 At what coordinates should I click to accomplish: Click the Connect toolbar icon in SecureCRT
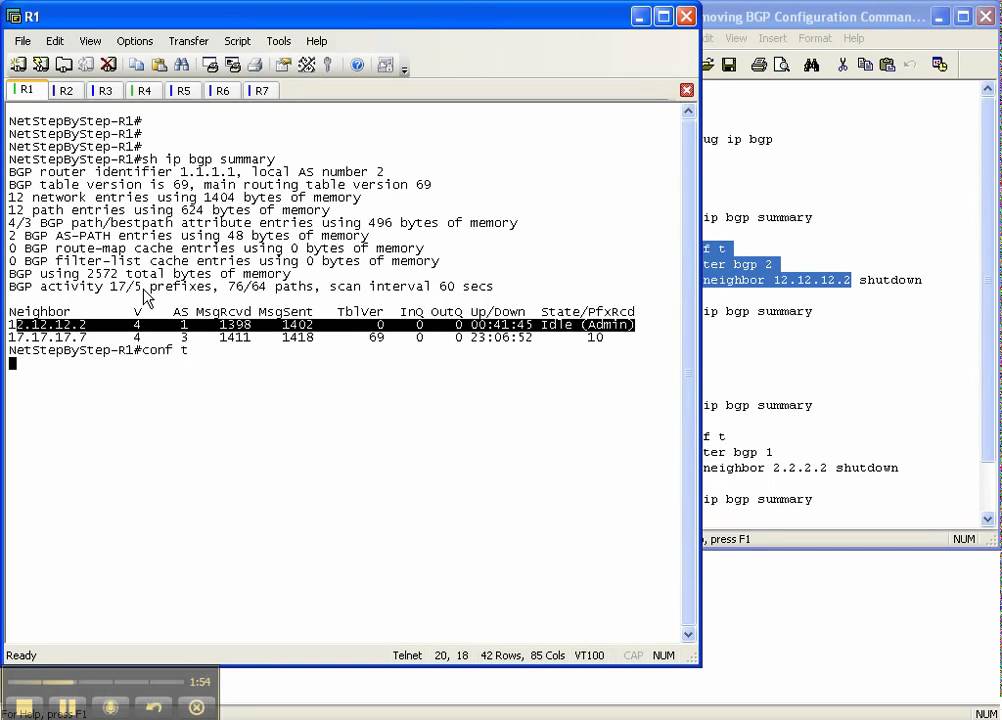point(19,64)
